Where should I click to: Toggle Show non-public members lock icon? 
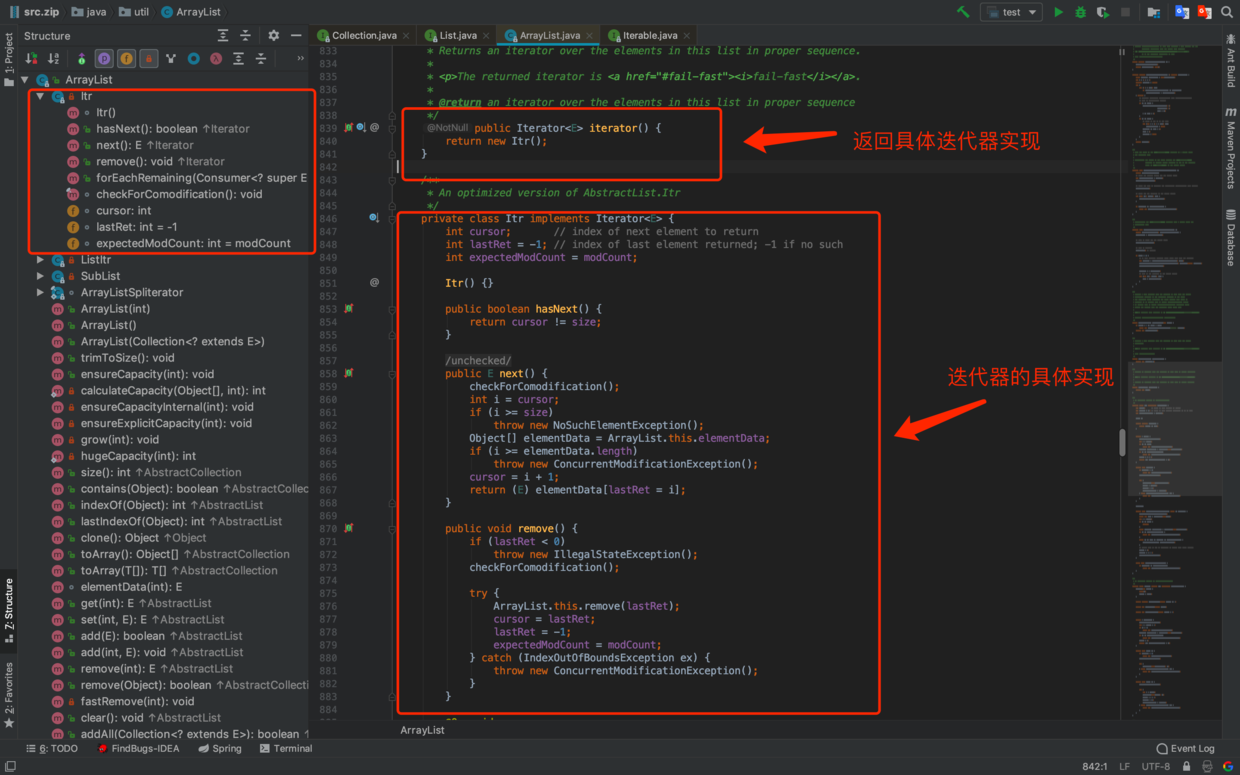(148, 59)
